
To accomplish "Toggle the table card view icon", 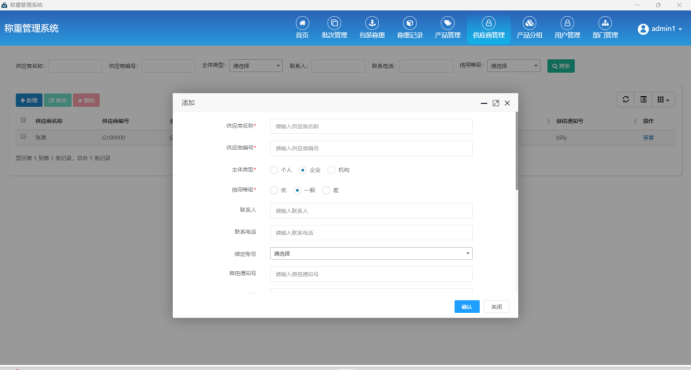I will click(643, 100).
